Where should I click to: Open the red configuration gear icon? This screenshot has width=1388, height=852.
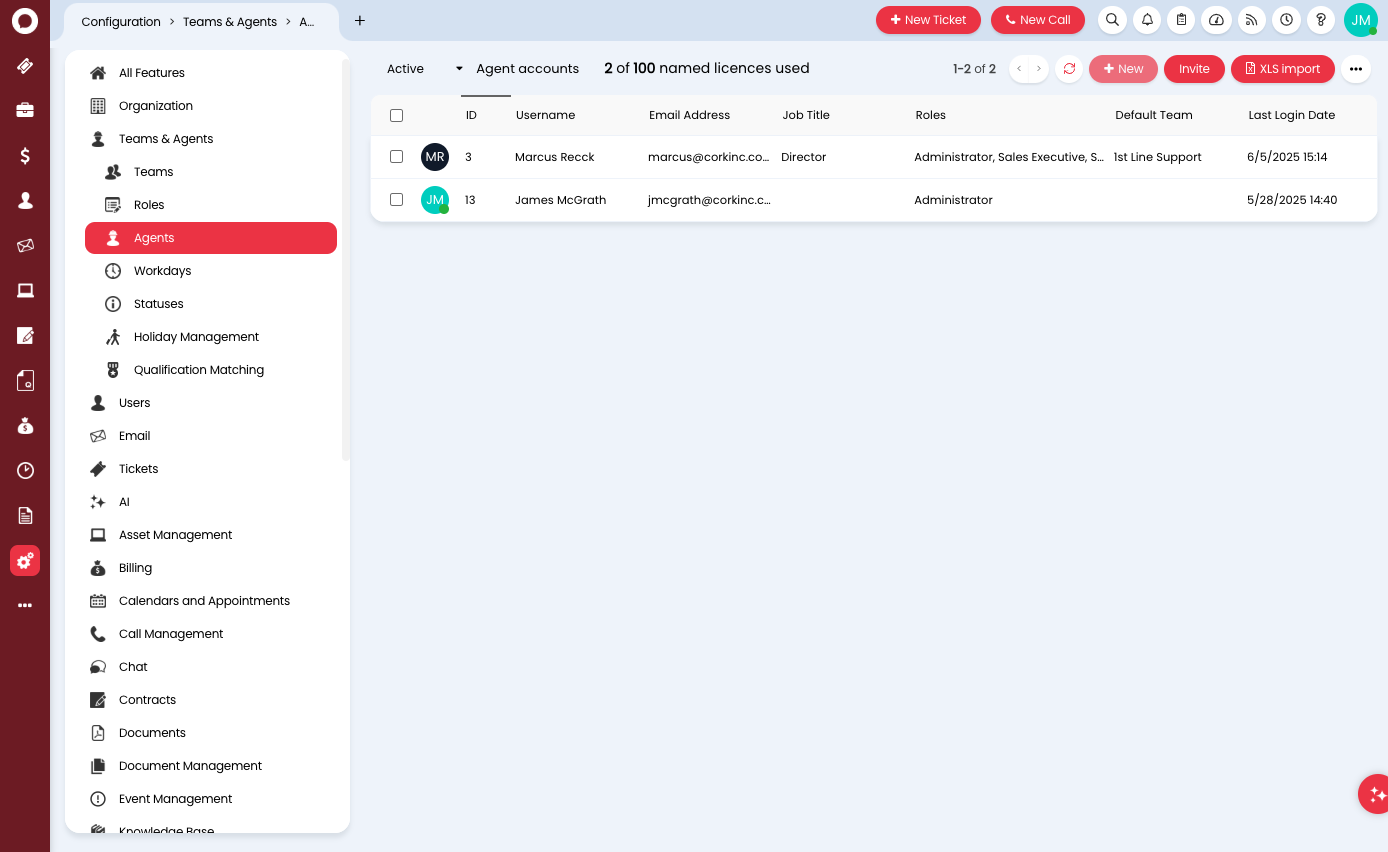(x=25, y=561)
